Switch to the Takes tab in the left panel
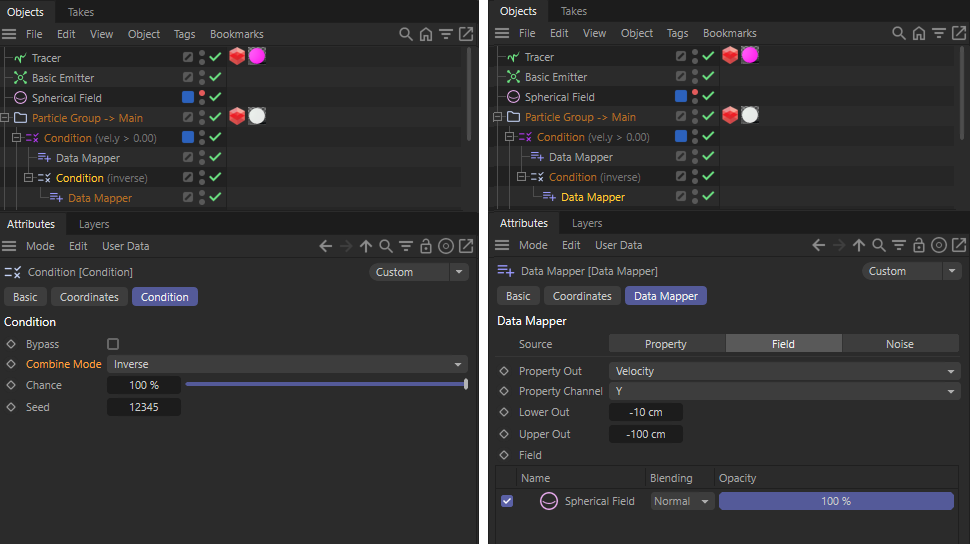 pos(80,12)
